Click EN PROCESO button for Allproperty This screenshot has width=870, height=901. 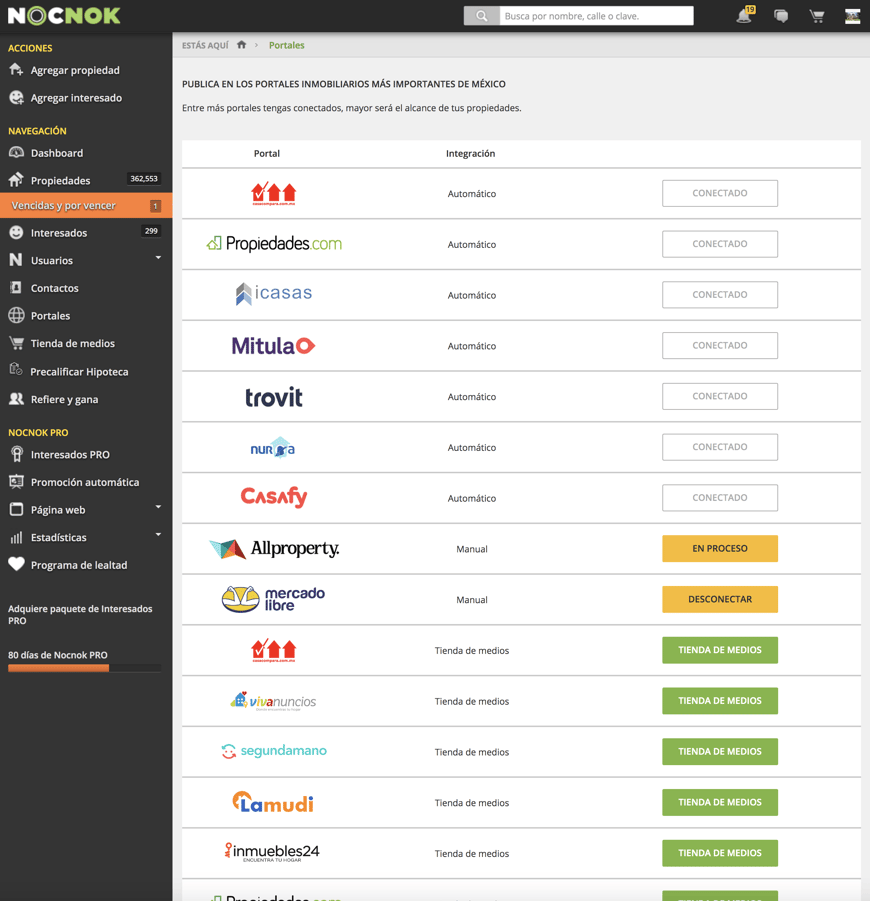point(720,548)
